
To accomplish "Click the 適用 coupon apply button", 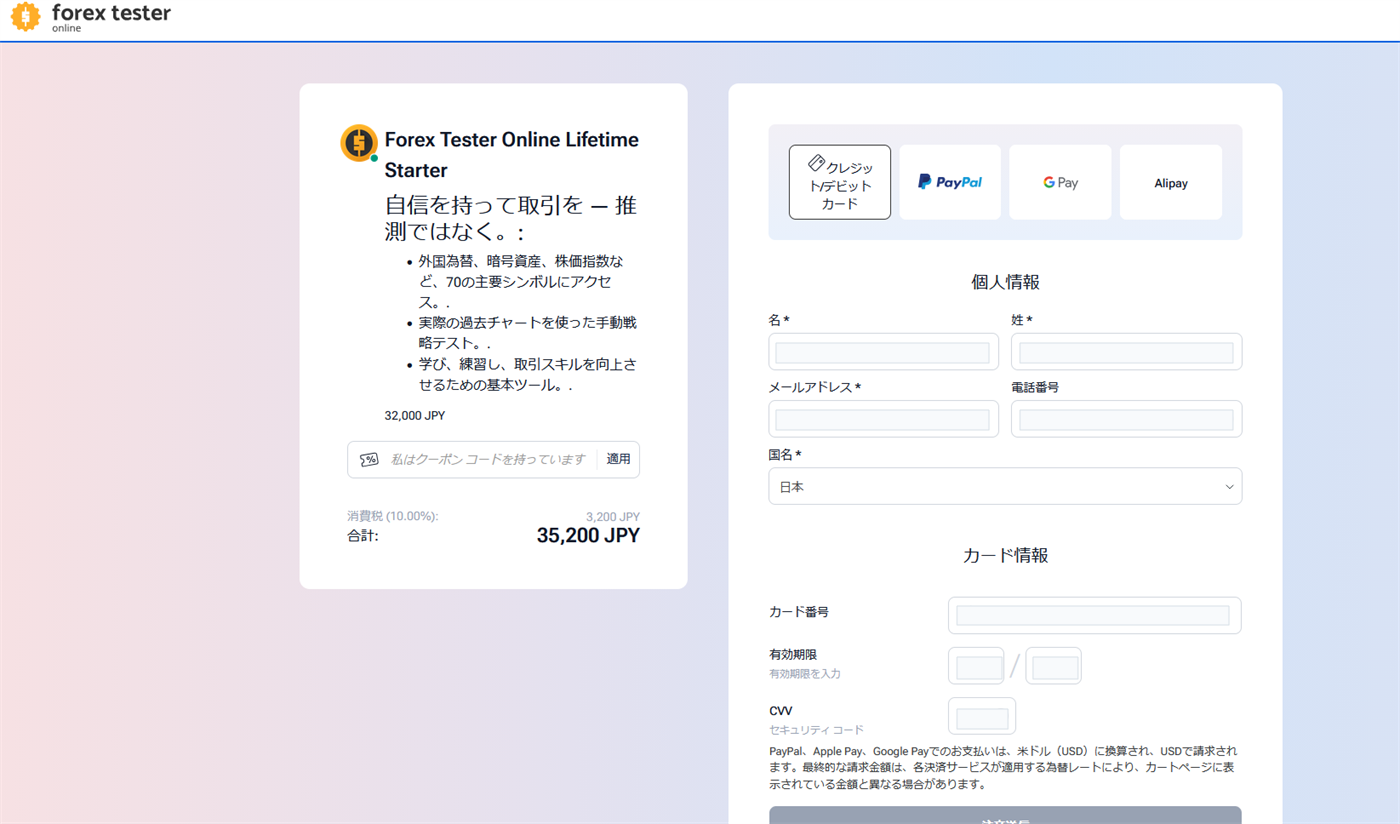I will click(618, 459).
